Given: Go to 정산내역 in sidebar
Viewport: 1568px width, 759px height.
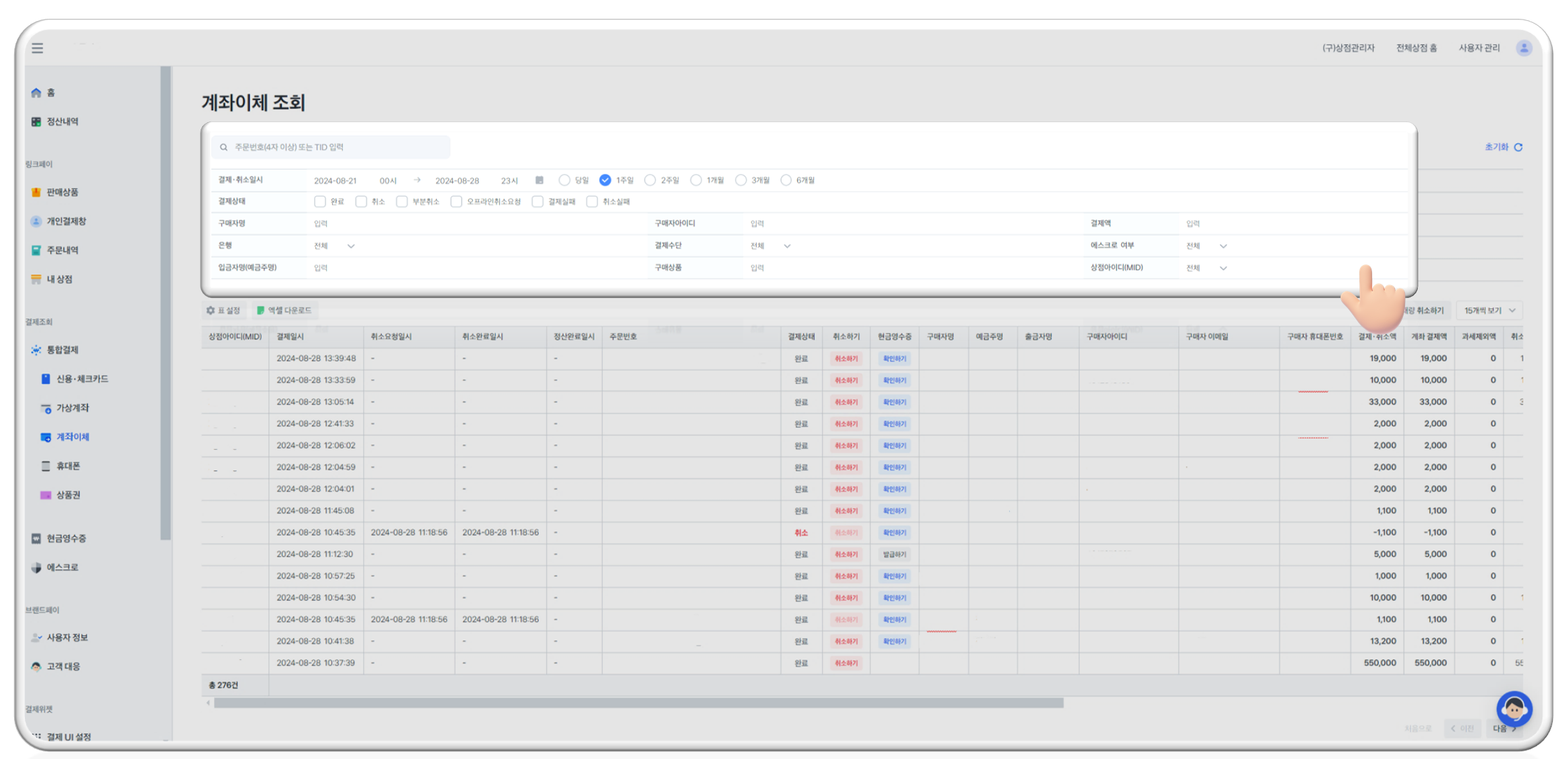Looking at the screenshot, I should pos(62,121).
